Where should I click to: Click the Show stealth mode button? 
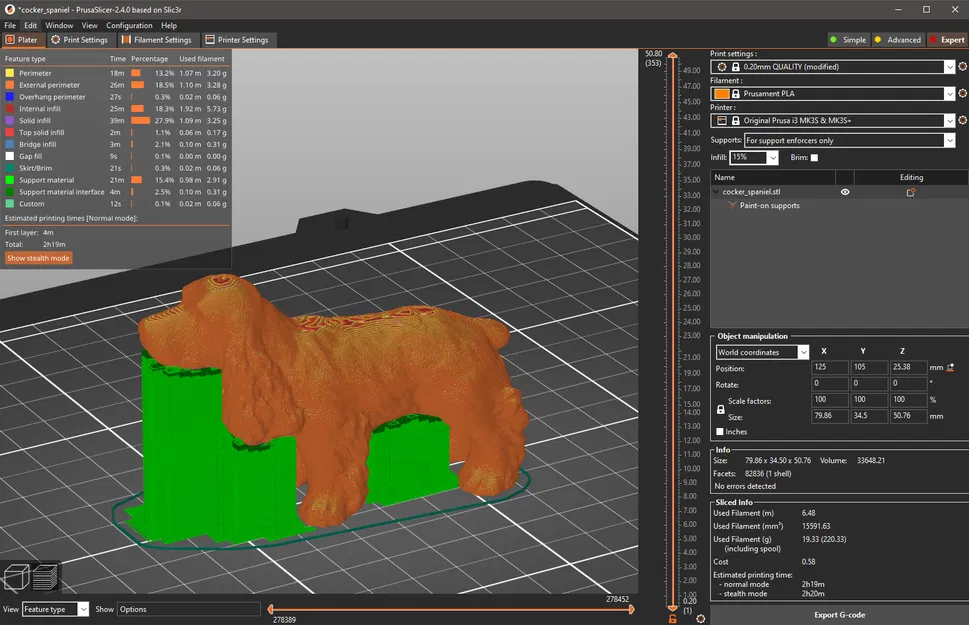[39, 258]
